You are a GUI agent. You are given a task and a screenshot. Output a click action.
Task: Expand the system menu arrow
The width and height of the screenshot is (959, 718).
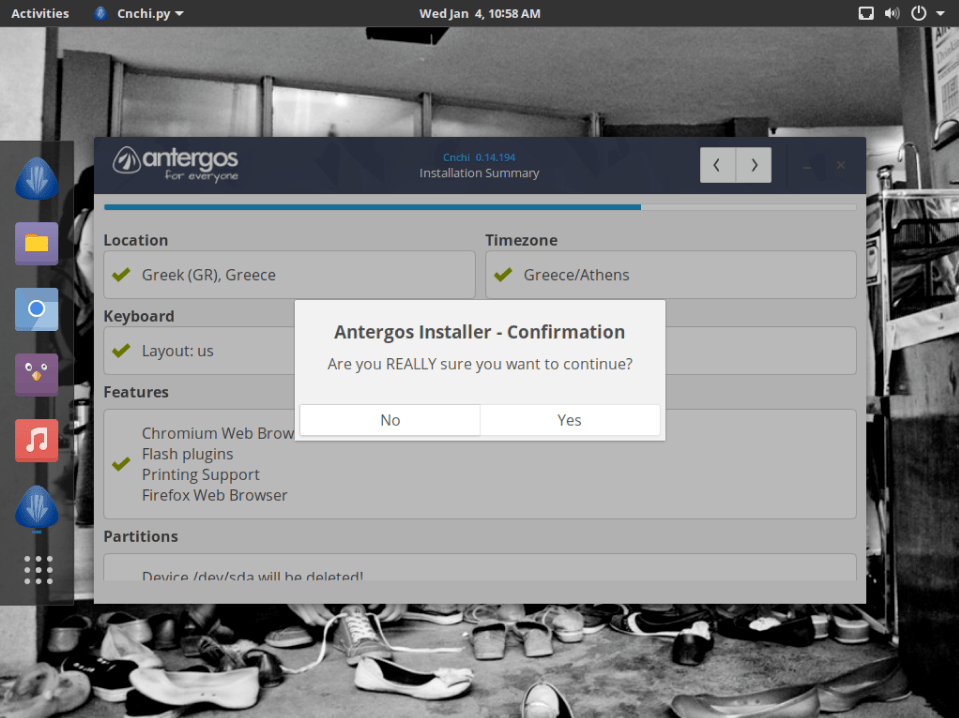941,13
